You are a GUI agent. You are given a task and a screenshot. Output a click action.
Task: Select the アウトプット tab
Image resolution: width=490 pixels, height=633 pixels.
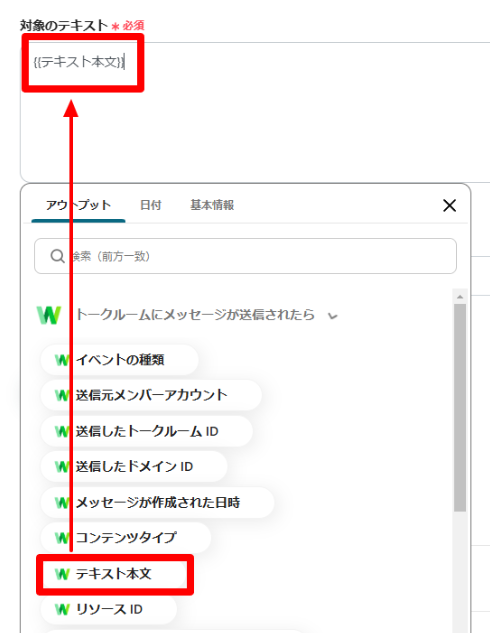(78, 205)
